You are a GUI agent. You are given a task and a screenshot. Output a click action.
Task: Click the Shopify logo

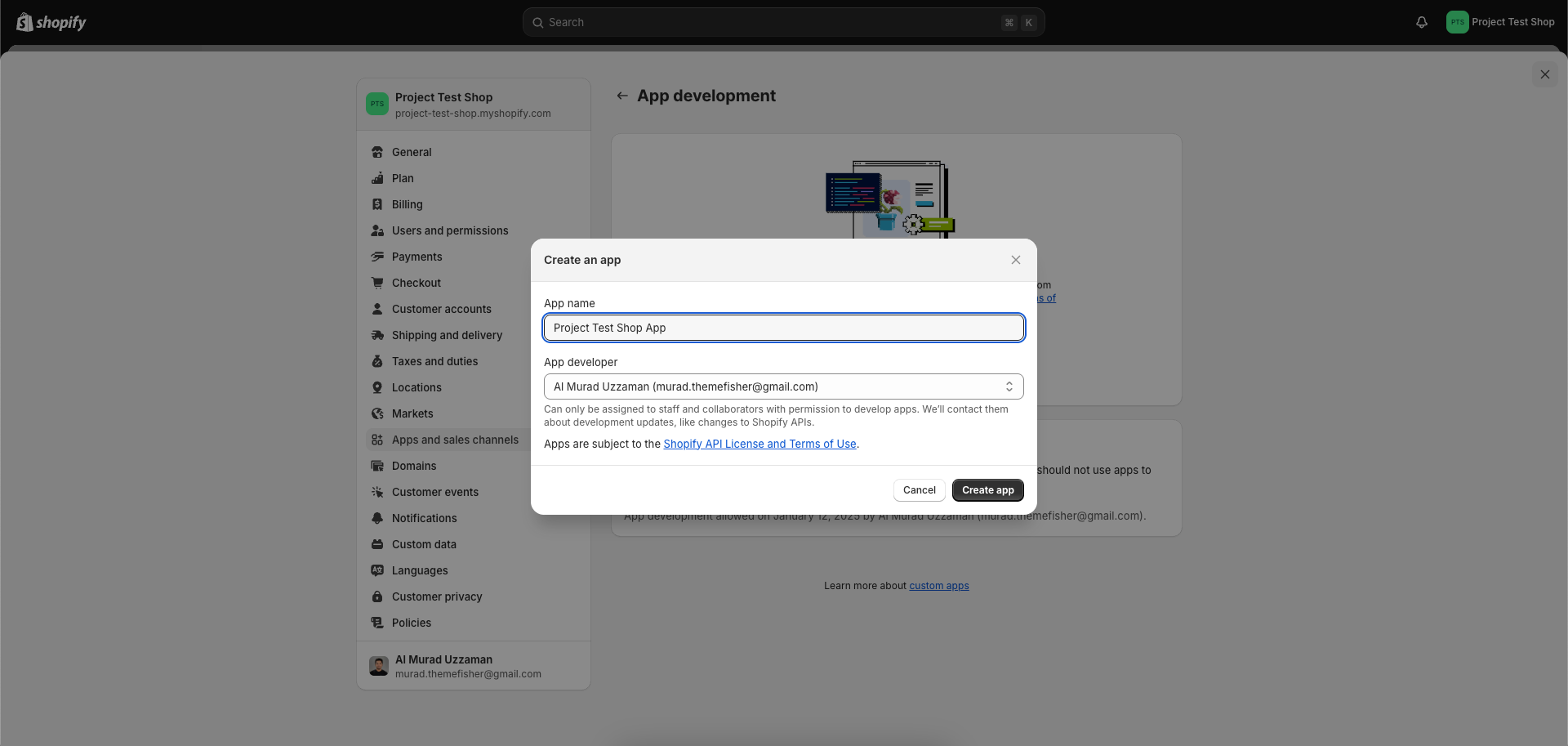pos(51,22)
